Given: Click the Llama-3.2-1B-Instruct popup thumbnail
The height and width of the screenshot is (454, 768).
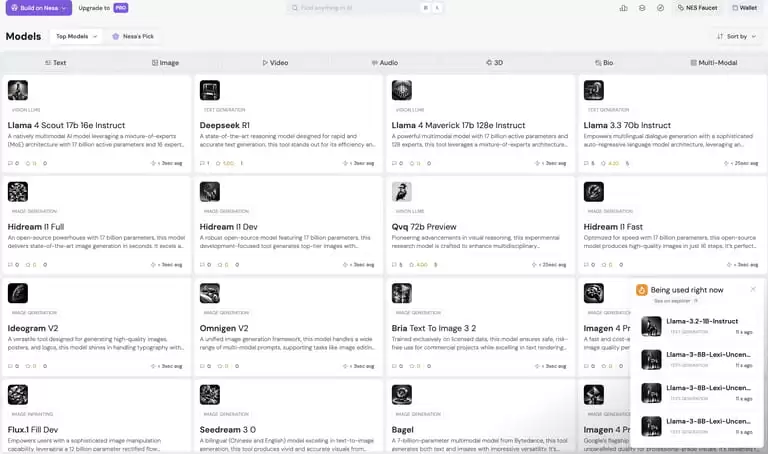Looking at the screenshot, I should 651,326.
